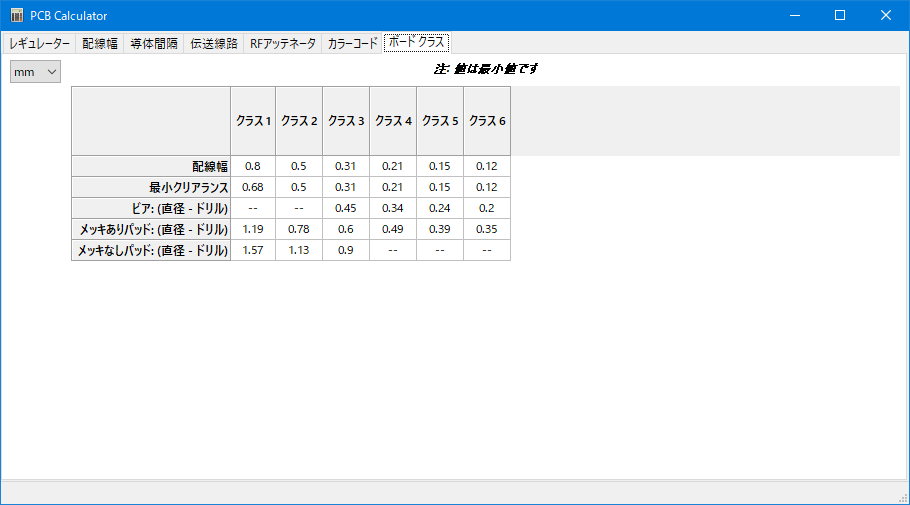
Task: Select the カラーコード tab
Action: pyautogui.click(x=352, y=44)
